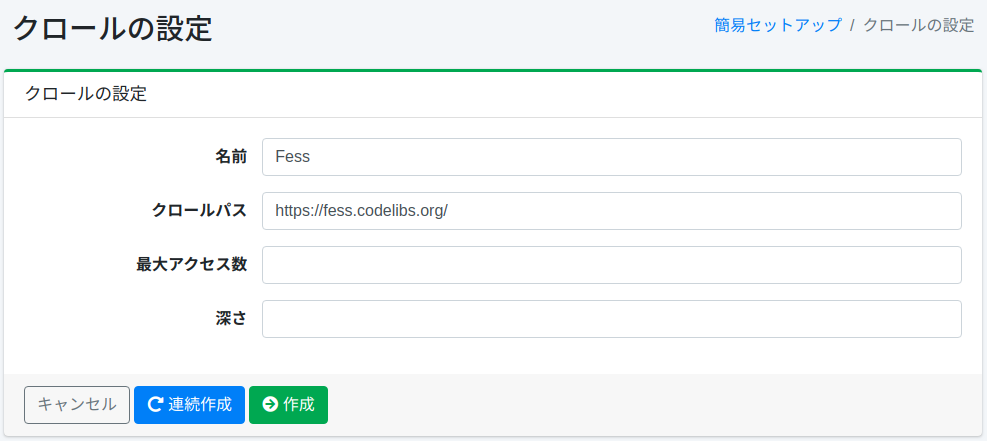Click the 最大アクセス数 label text

point(192,265)
